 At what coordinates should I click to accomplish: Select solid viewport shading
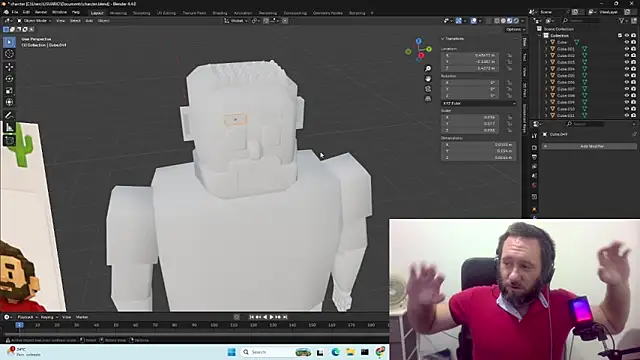coord(503,20)
